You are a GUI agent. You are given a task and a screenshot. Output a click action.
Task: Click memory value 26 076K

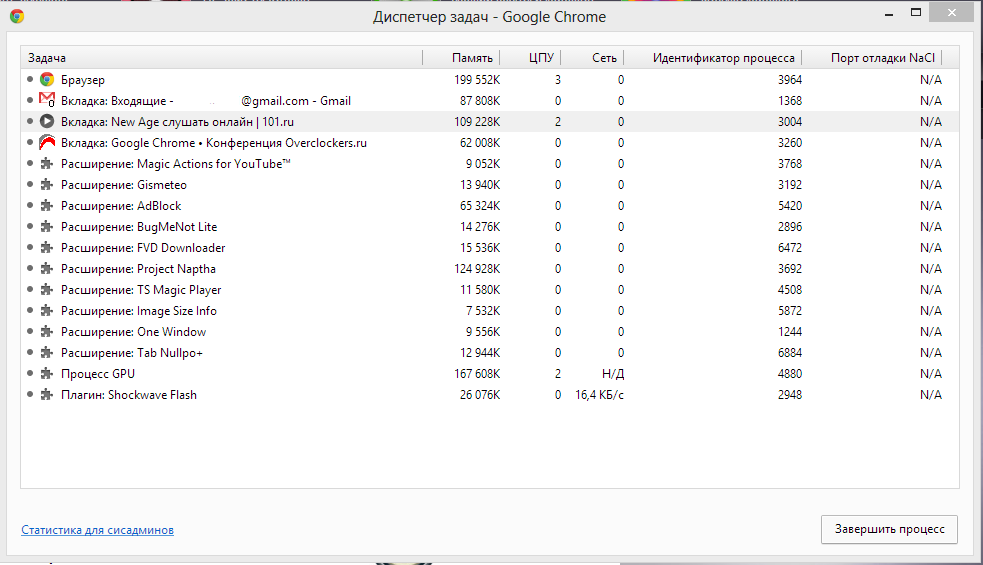coord(480,394)
